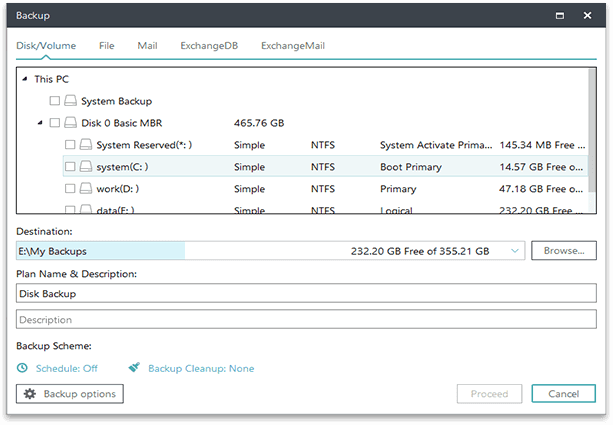Screen dimensions: 613x425
Task: Tick the system(C:) volume checkbox
Action: (x=70, y=166)
